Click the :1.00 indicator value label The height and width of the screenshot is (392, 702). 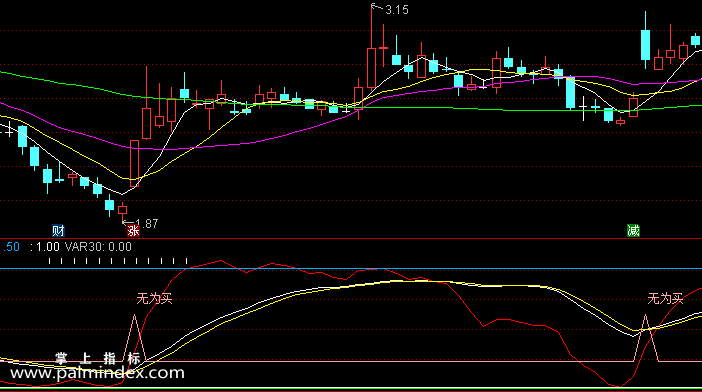coord(45,247)
